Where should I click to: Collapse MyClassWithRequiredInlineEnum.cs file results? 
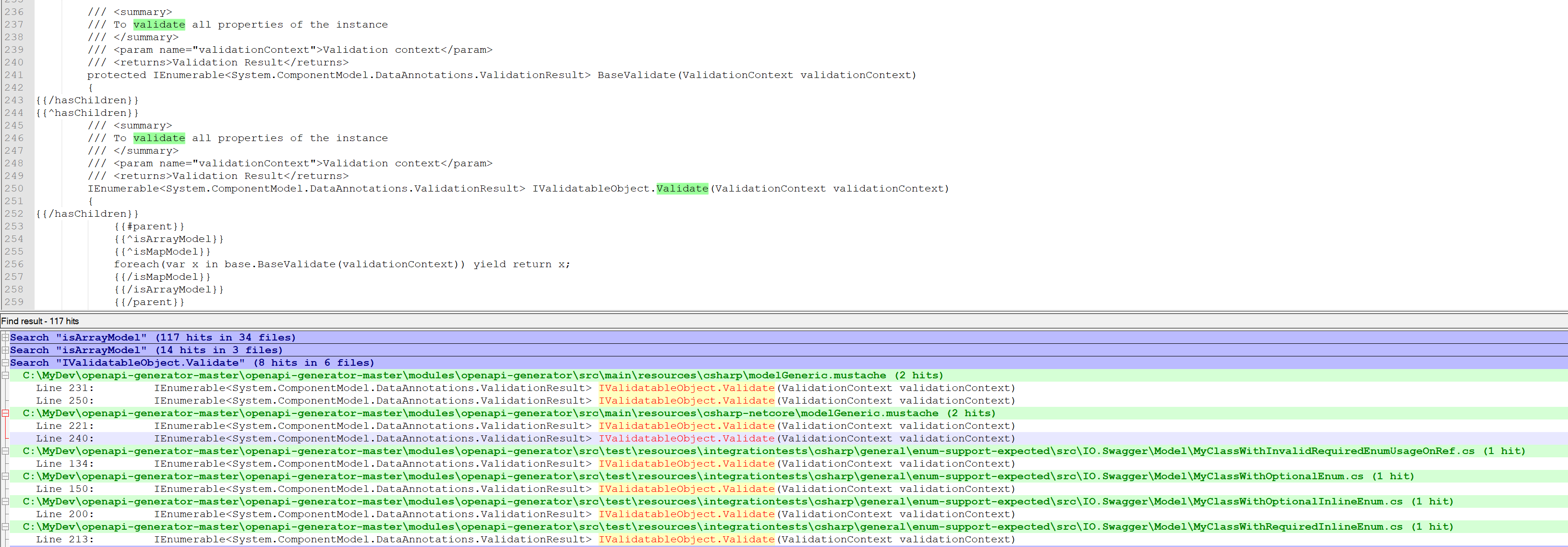5,527
